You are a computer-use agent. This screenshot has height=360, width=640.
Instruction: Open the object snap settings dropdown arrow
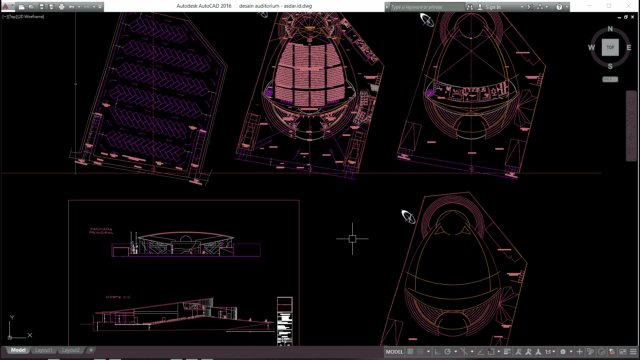point(499,352)
